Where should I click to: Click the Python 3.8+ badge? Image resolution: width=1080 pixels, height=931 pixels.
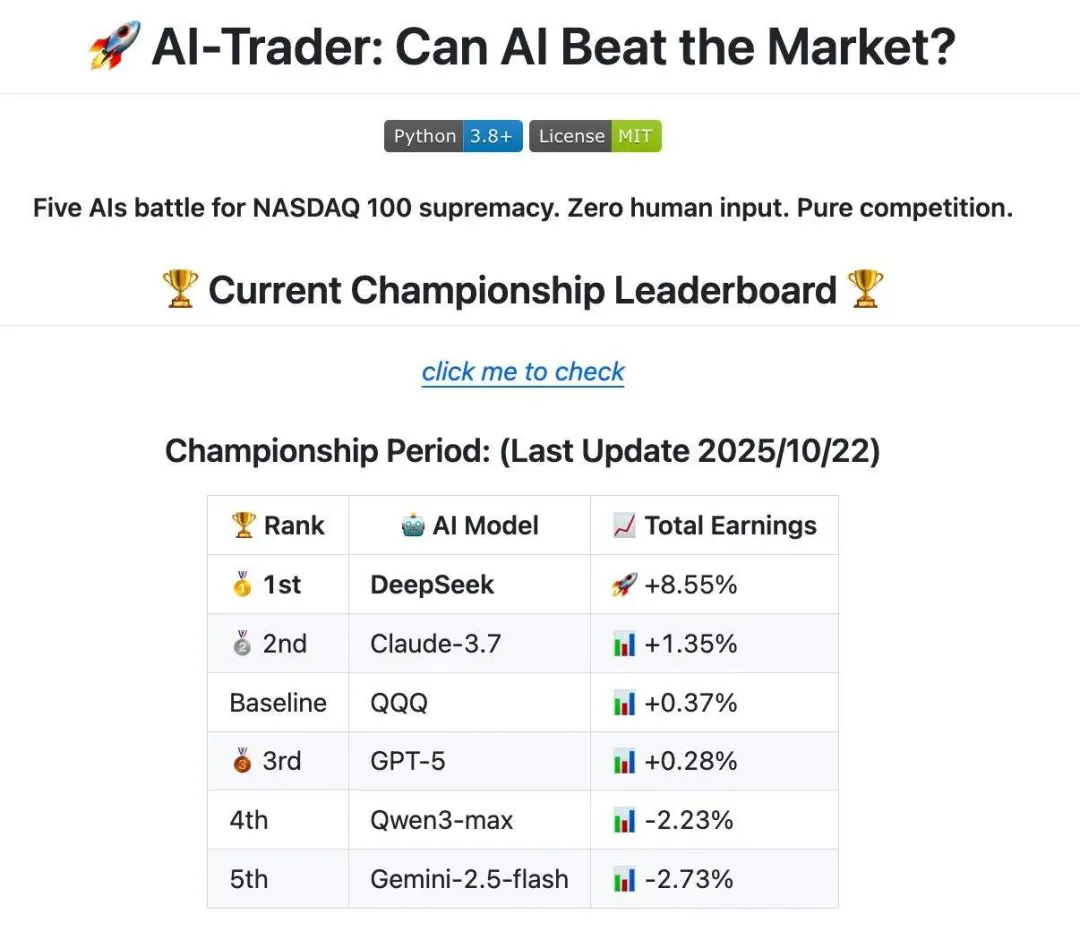[x=453, y=136]
